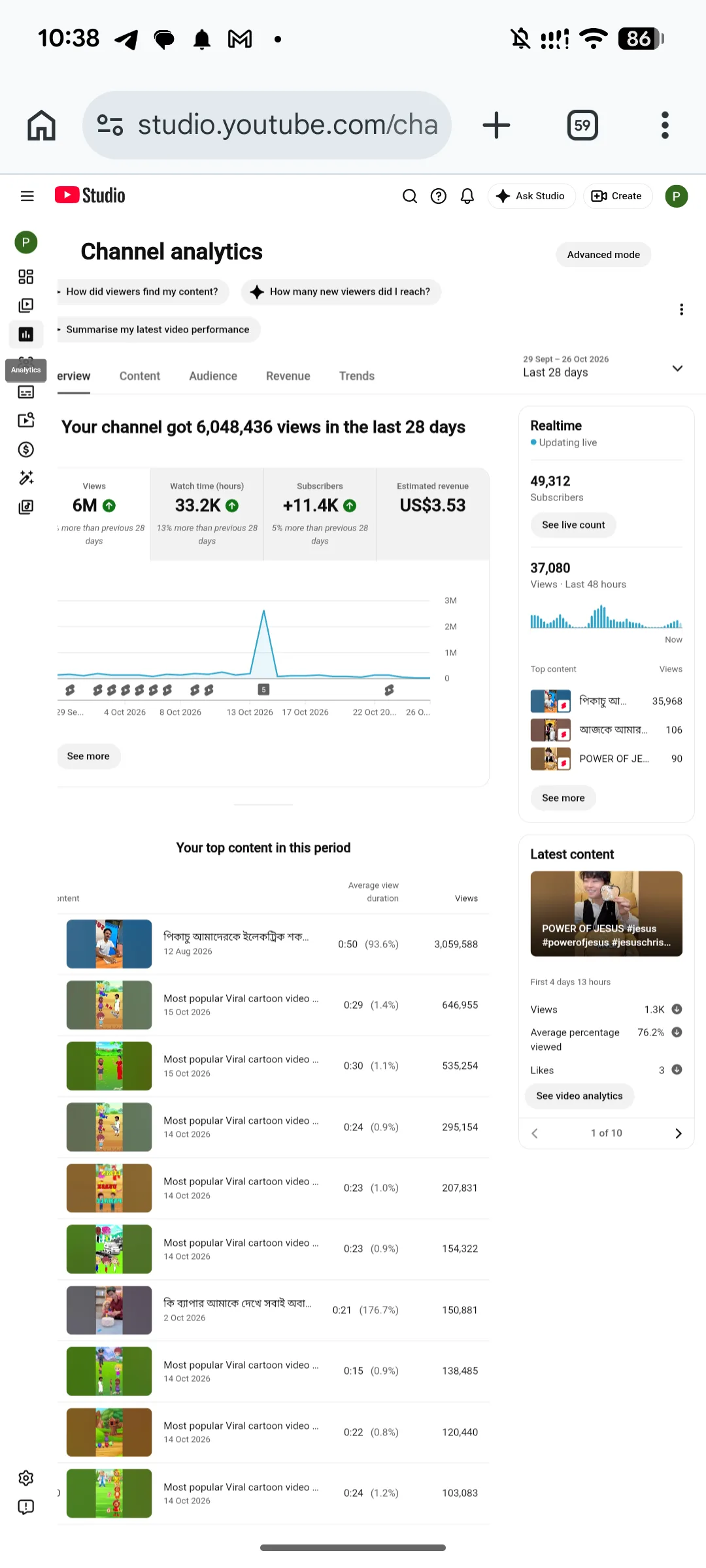
Task: Open the Studio hamburger navigation menu
Action: pyautogui.click(x=27, y=196)
